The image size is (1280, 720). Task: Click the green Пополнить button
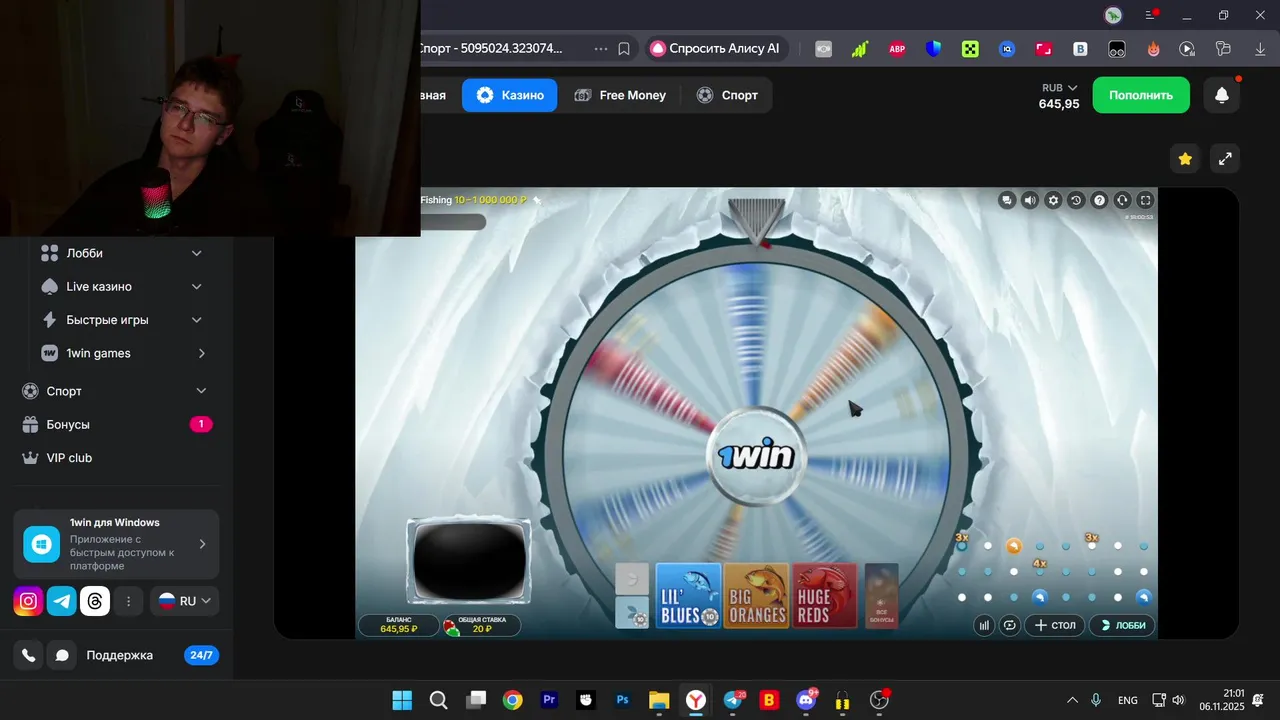tap(1141, 95)
